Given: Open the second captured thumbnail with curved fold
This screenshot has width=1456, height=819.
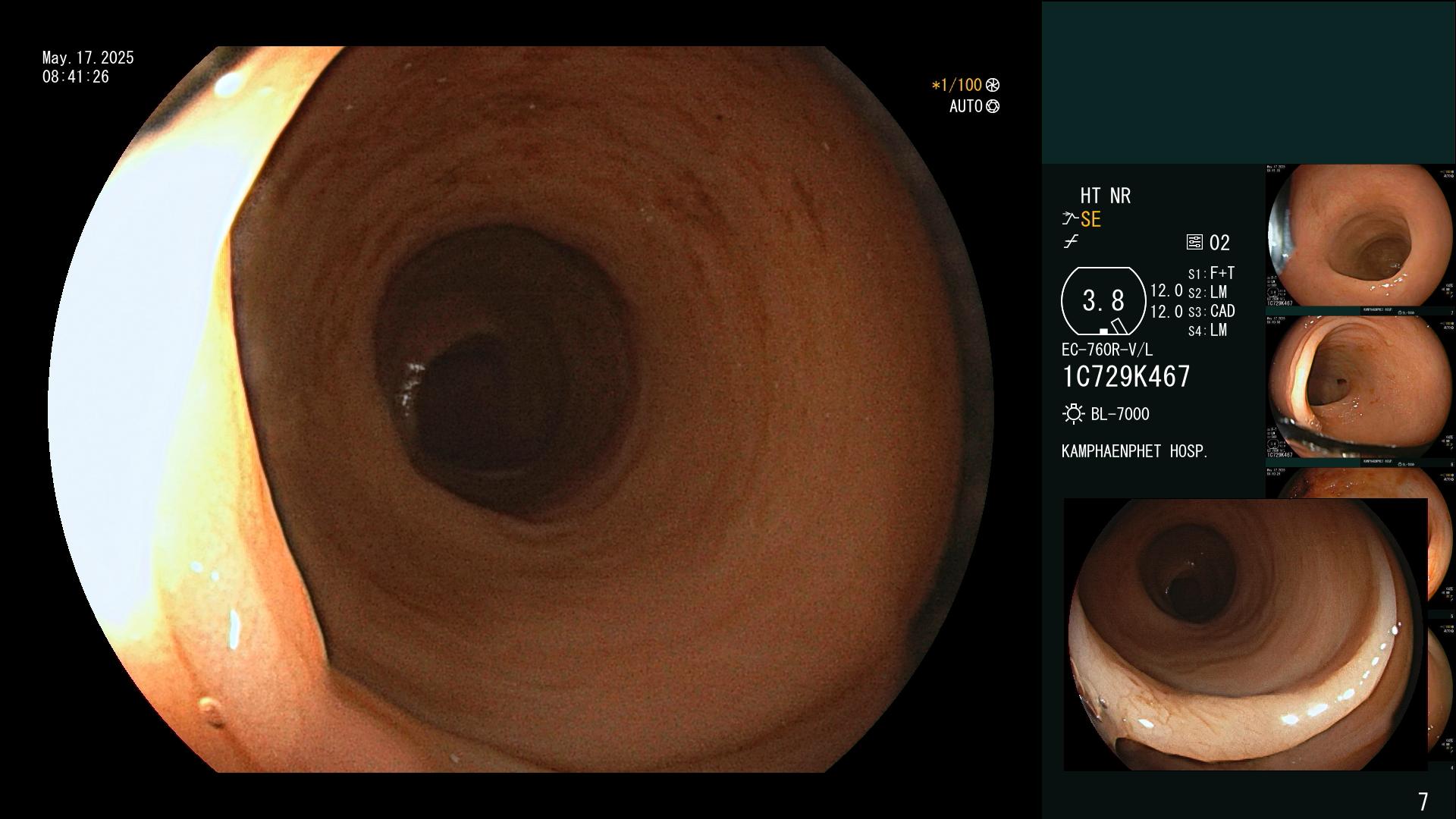Looking at the screenshot, I should [x=1360, y=387].
